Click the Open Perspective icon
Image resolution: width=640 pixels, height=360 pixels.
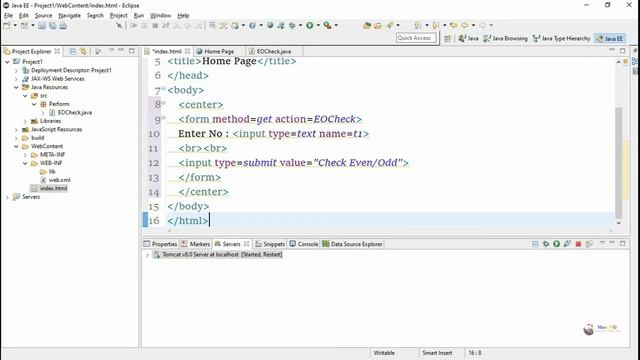(x=448, y=38)
